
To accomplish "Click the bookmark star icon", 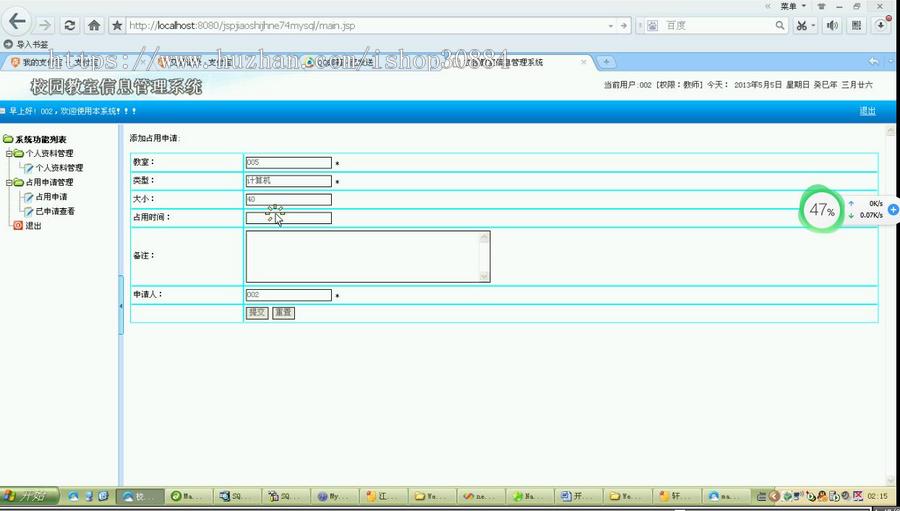I will tap(117, 25).
